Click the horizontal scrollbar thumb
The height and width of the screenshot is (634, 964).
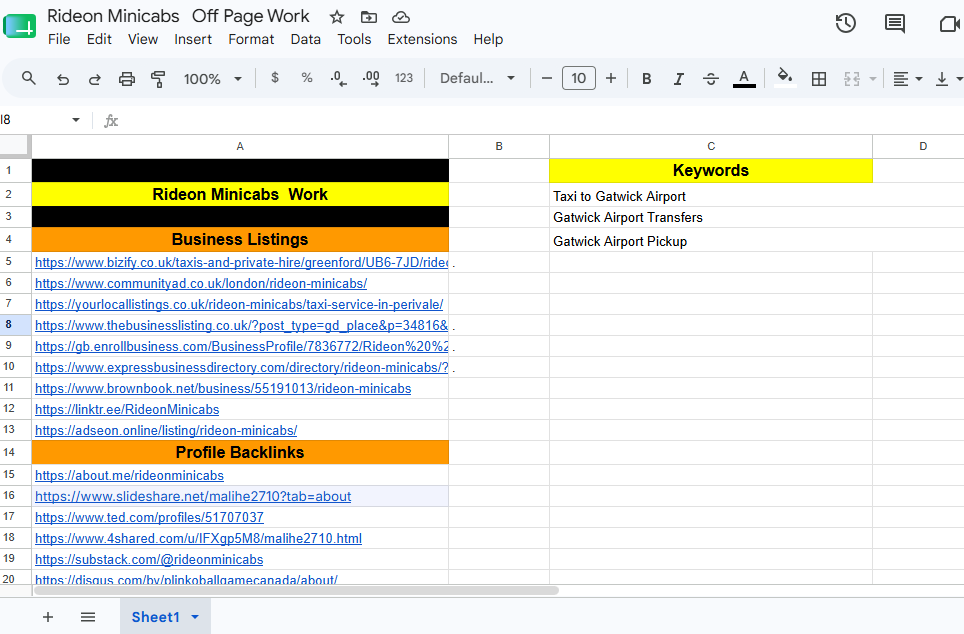[296, 590]
